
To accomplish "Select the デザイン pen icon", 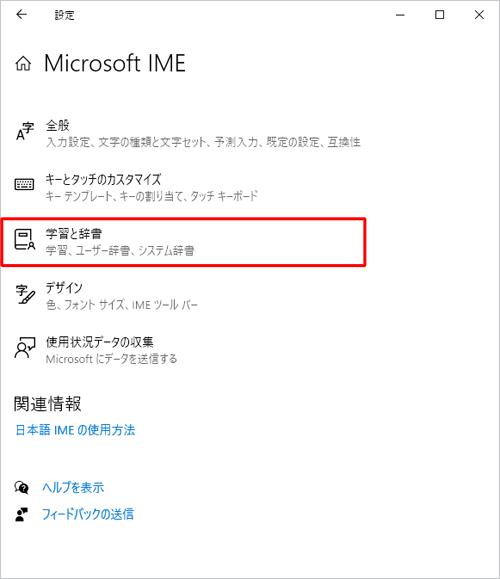I will (x=25, y=294).
